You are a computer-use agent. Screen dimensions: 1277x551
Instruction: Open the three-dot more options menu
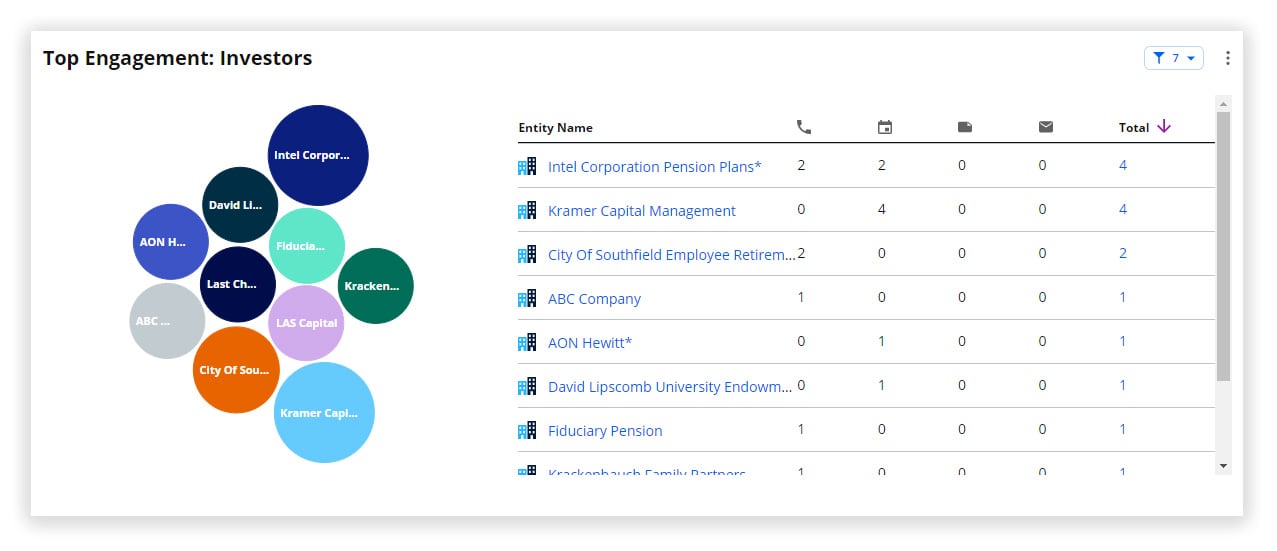[1228, 58]
